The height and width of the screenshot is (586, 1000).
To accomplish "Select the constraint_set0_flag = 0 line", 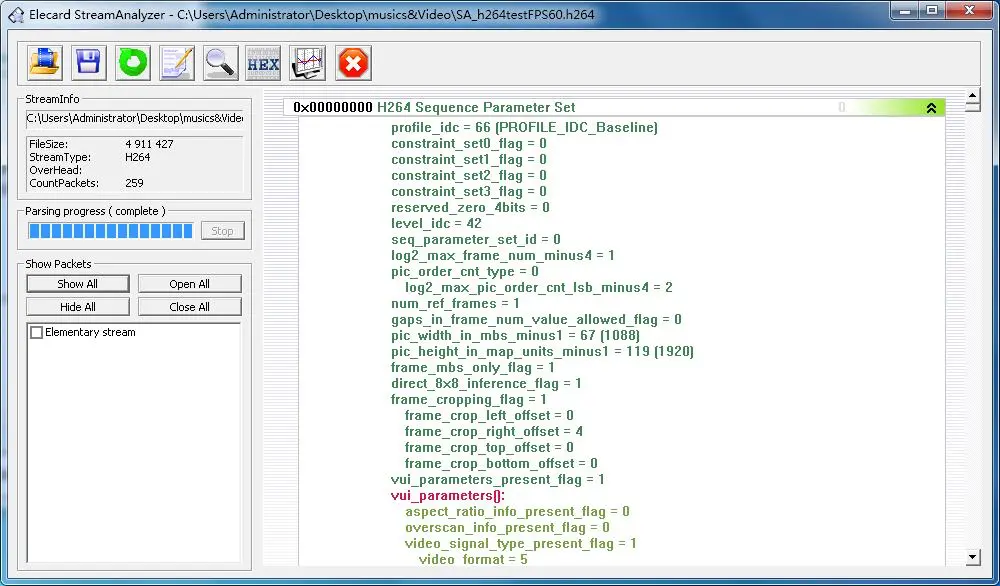I will click(469, 143).
